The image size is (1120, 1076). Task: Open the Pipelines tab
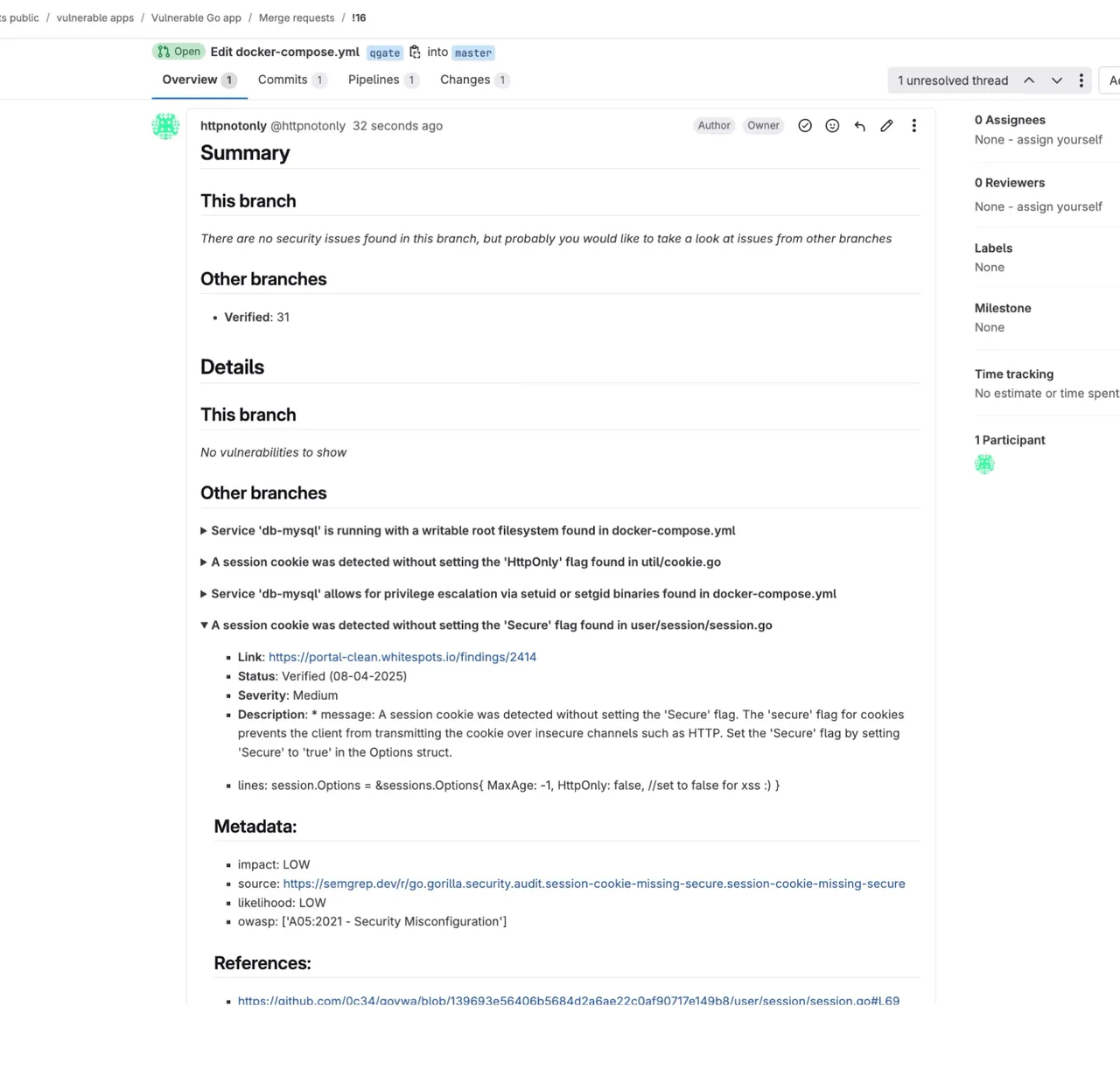pyautogui.click(x=374, y=80)
